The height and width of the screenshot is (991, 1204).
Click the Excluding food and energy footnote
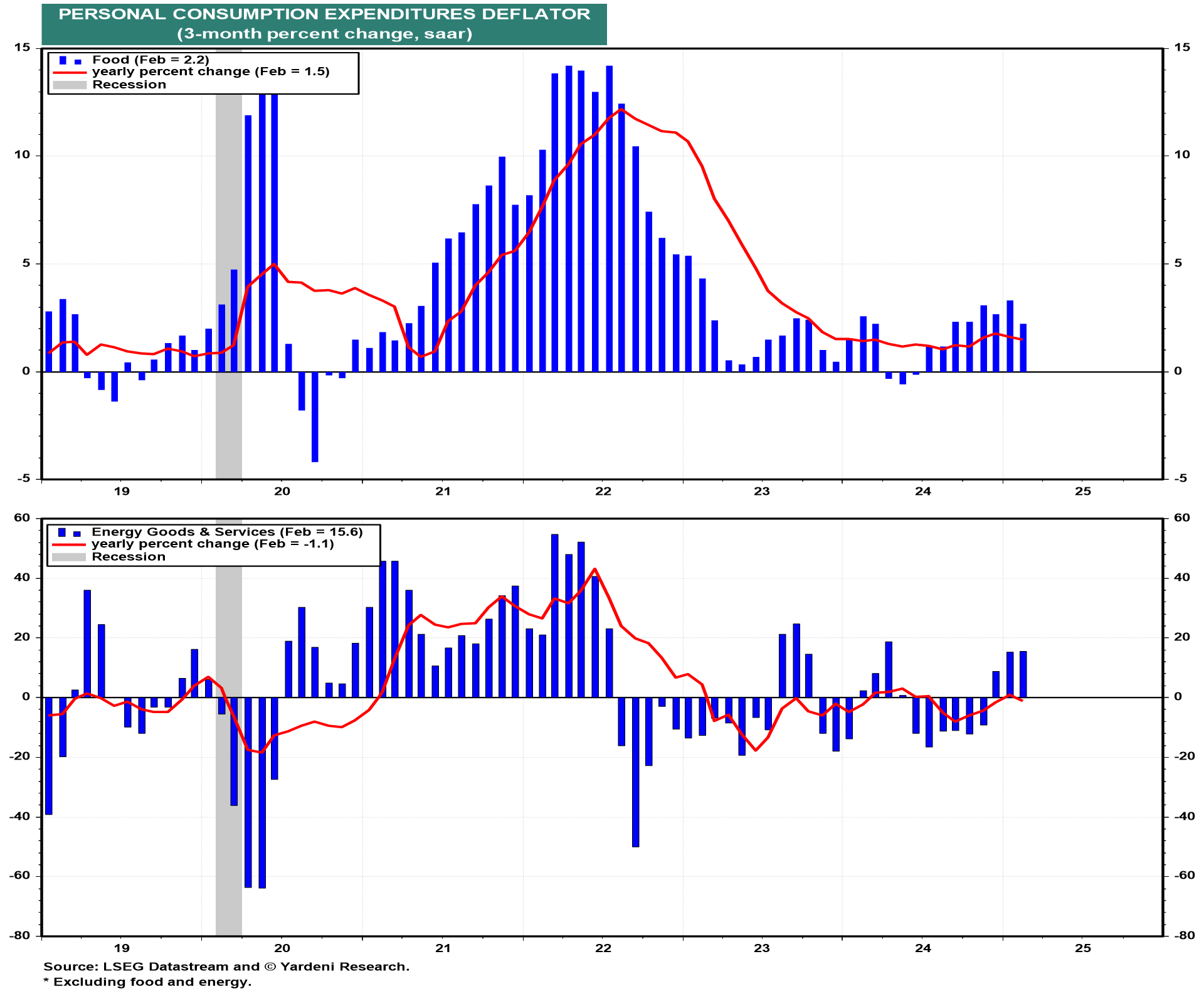pos(147,982)
